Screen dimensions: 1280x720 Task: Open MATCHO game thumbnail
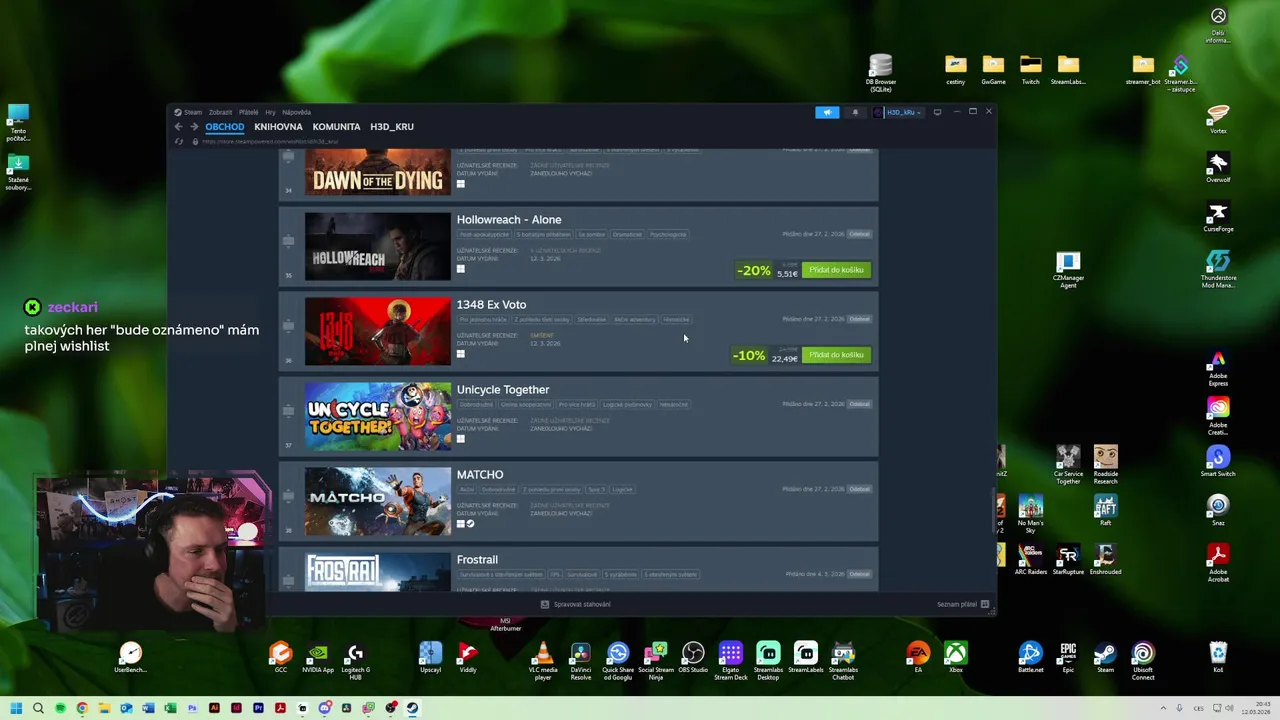tap(378, 501)
